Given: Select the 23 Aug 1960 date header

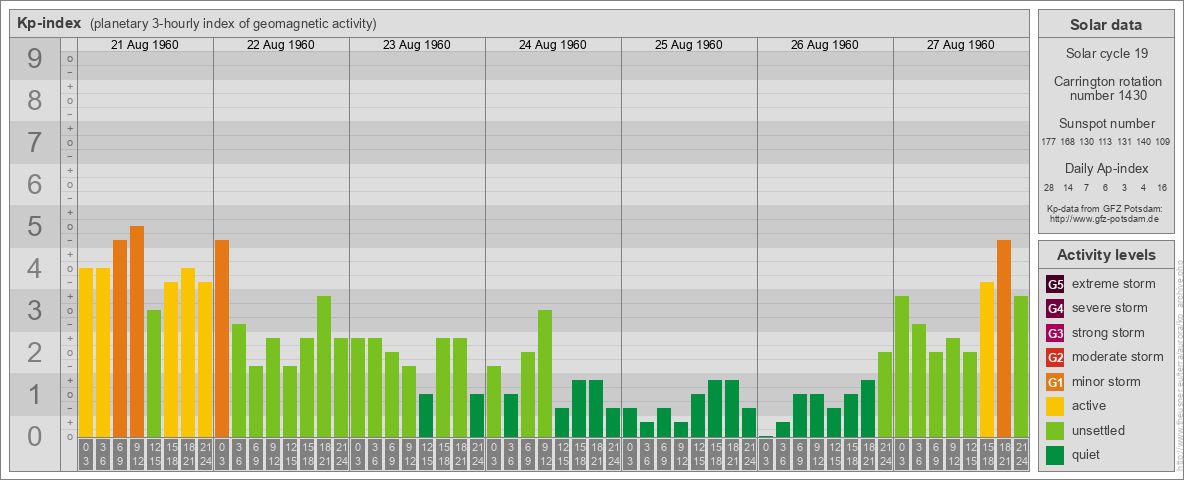Looking at the screenshot, I should (x=417, y=45).
